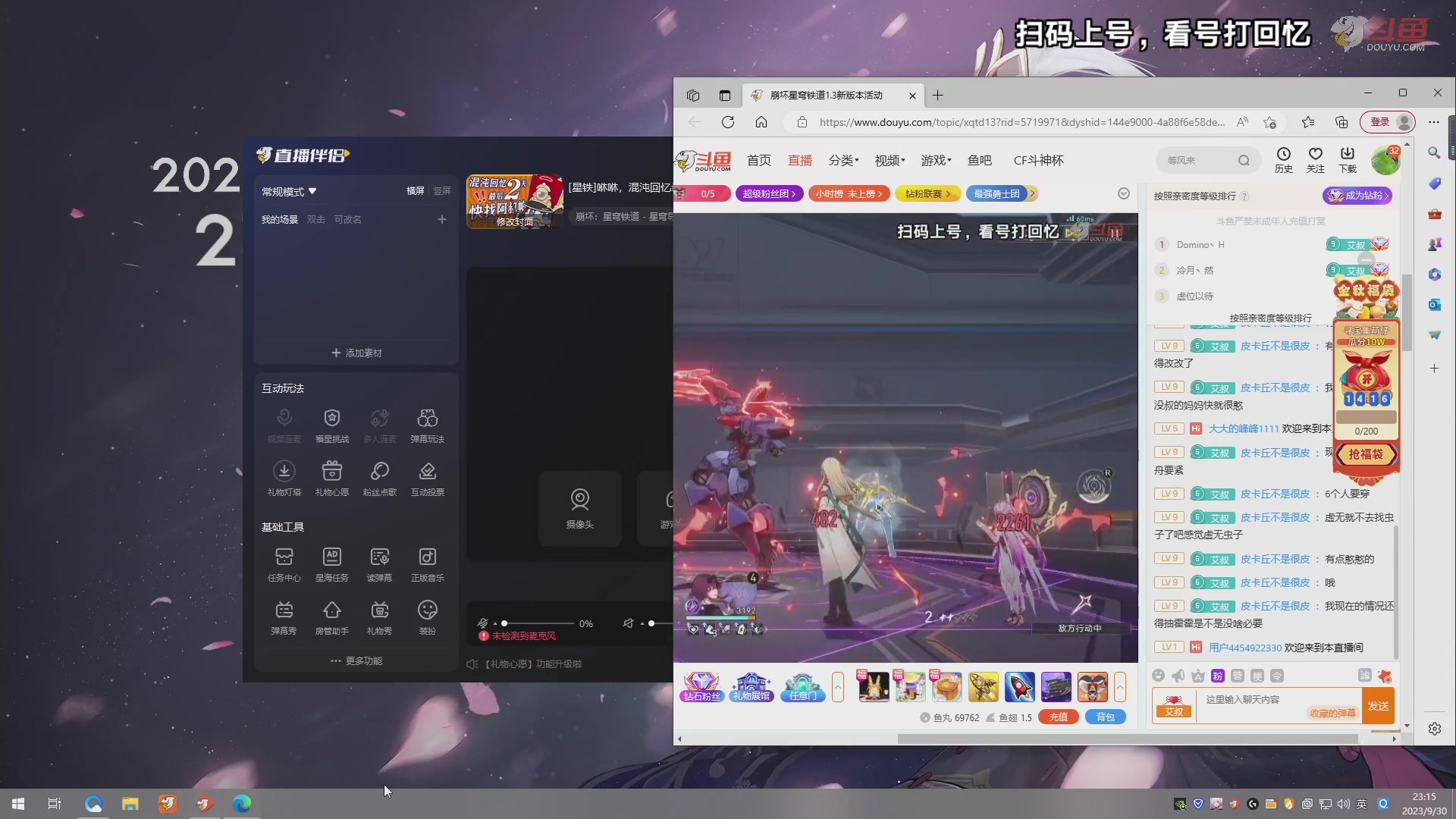Click 成为钻粉 button

point(1357,196)
